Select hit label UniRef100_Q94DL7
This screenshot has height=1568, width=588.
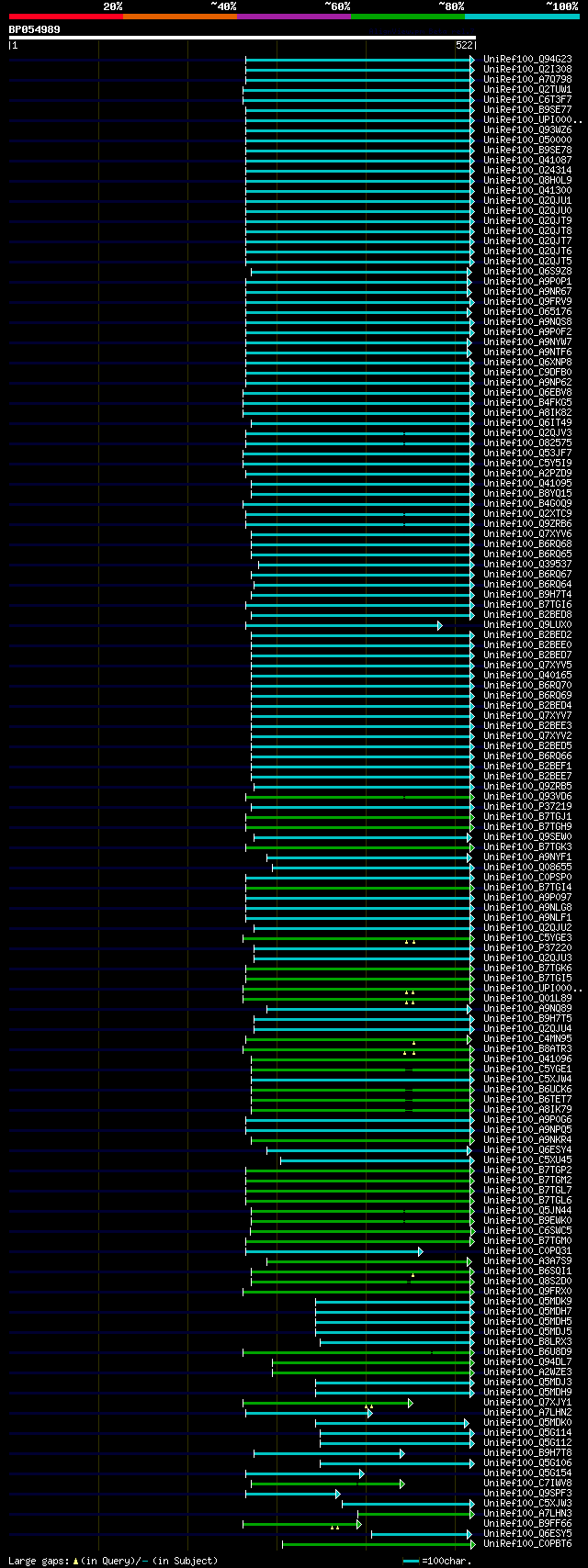[x=527, y=1362]
